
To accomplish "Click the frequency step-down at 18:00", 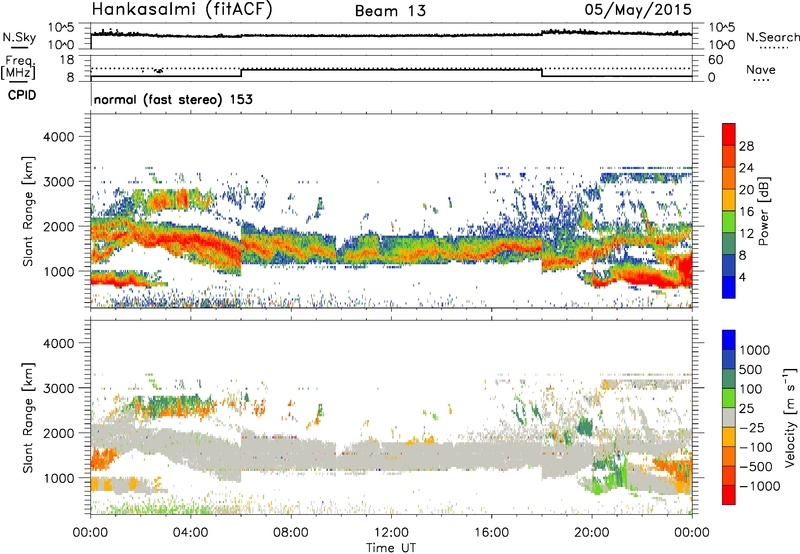I will point(542,72).
